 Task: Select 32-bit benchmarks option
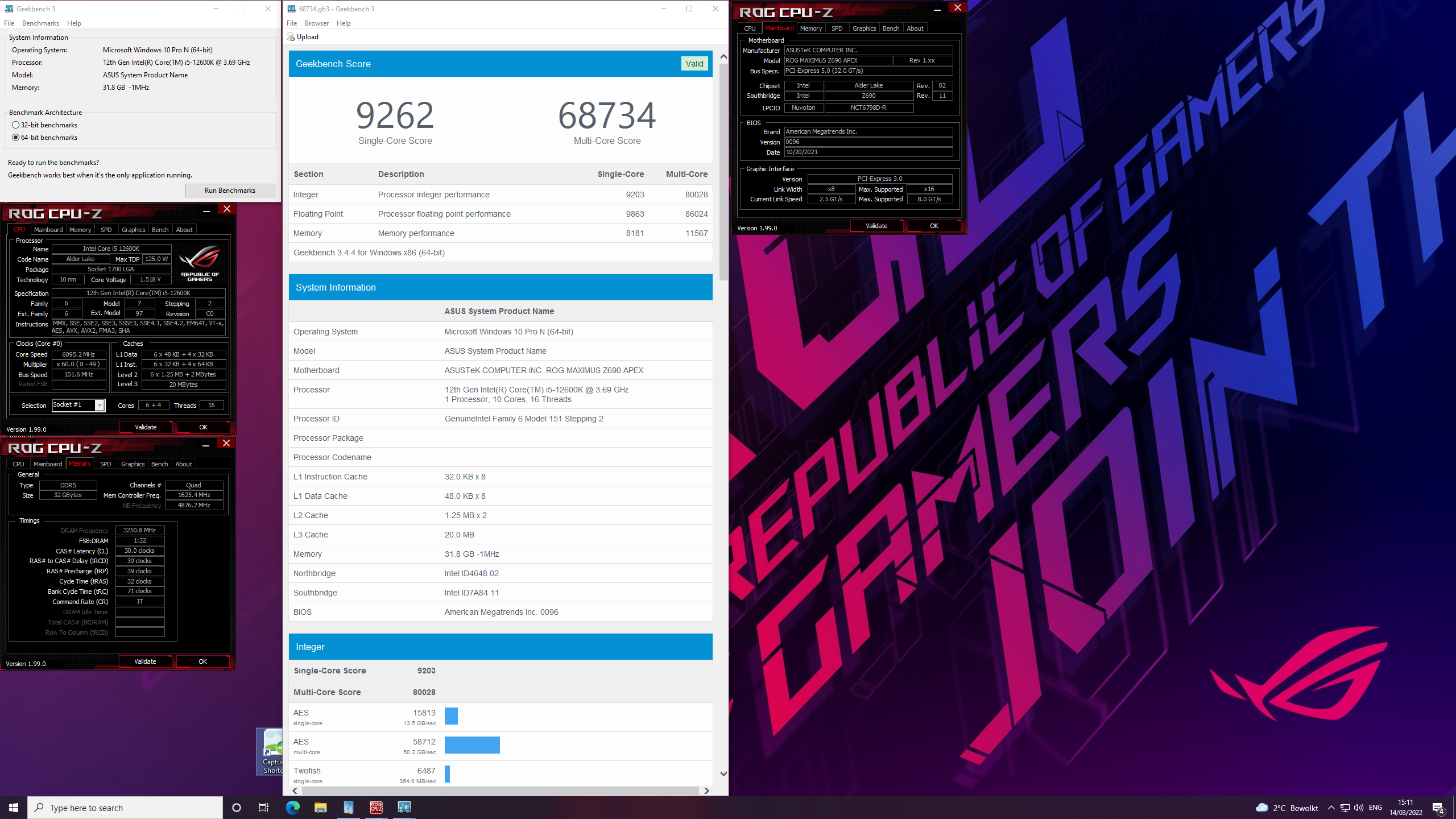[44, 125]
